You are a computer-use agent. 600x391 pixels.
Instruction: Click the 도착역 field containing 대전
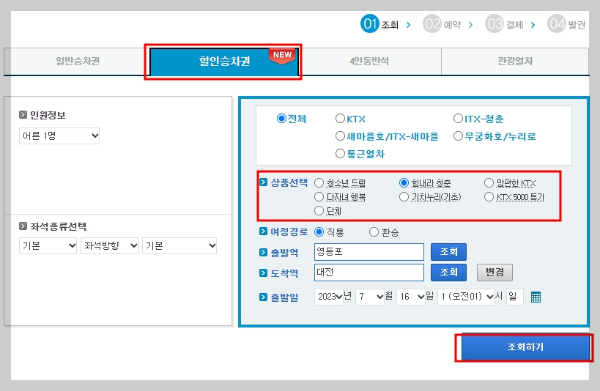369,272
